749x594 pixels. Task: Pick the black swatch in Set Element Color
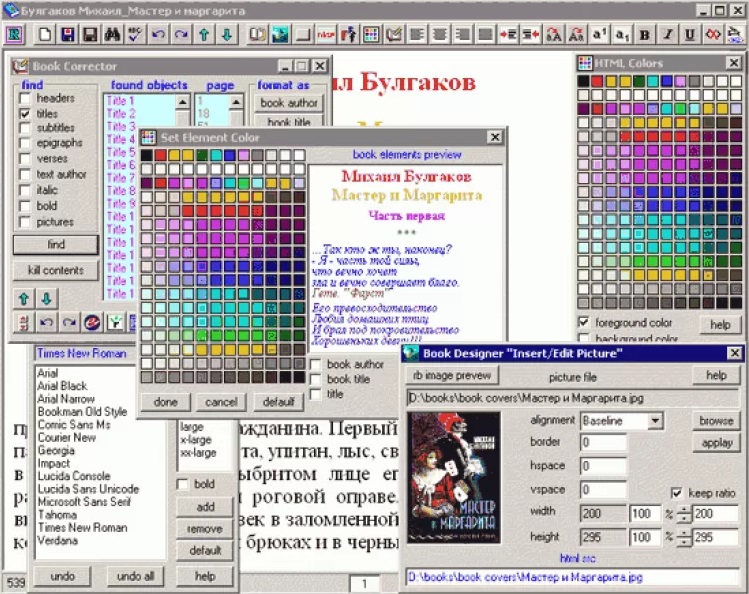147,156
